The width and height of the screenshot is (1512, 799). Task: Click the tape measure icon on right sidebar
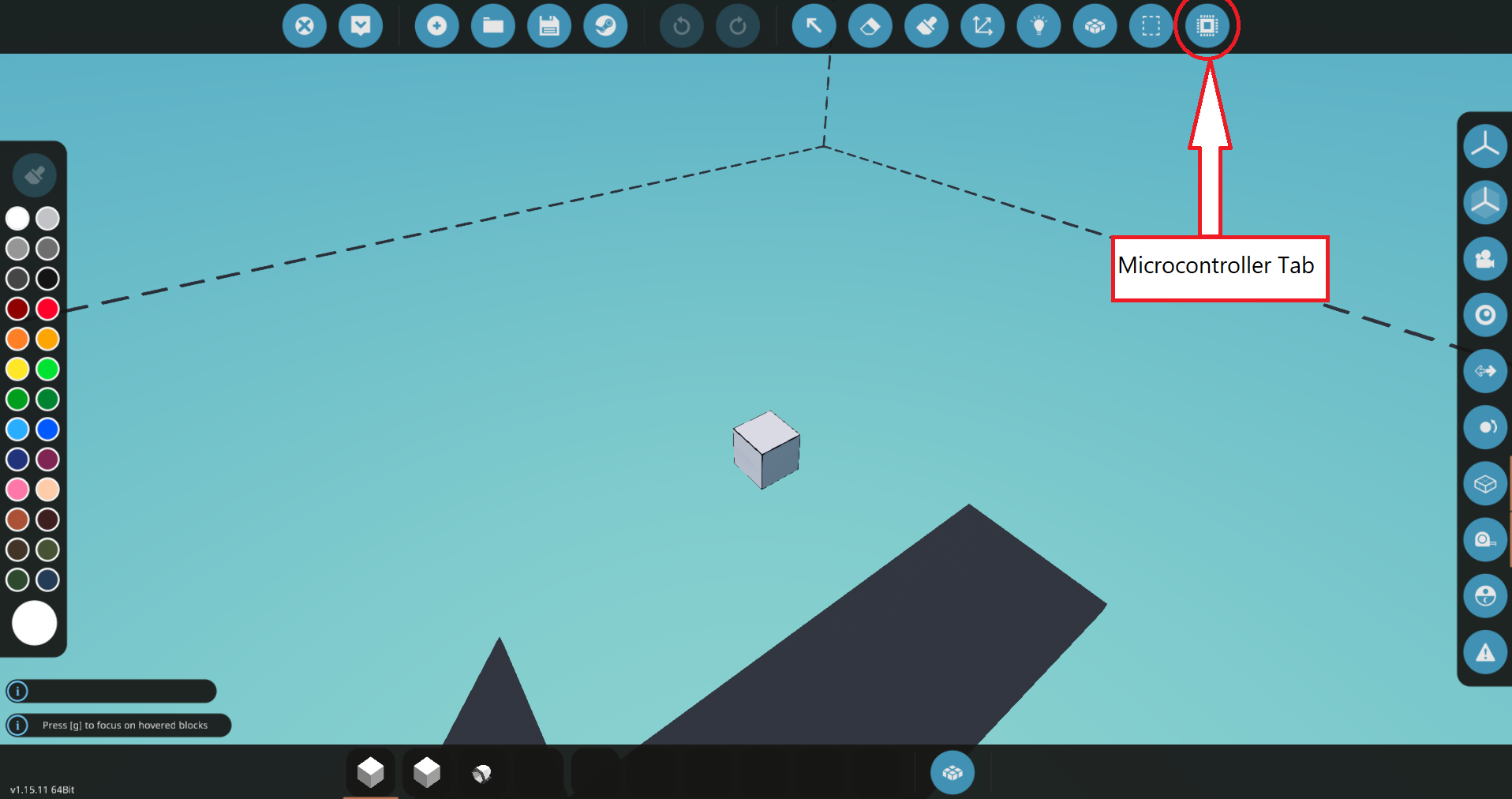(x=1485, y=540)
